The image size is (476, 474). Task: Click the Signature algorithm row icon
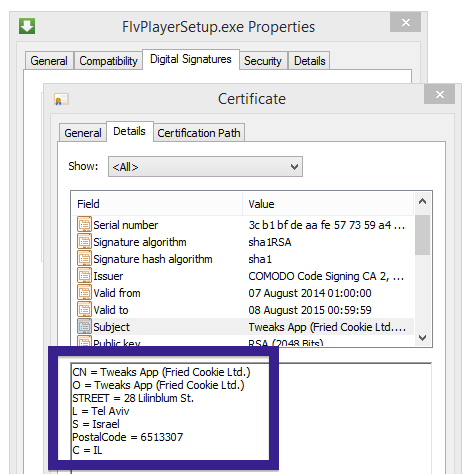[84, 241]
